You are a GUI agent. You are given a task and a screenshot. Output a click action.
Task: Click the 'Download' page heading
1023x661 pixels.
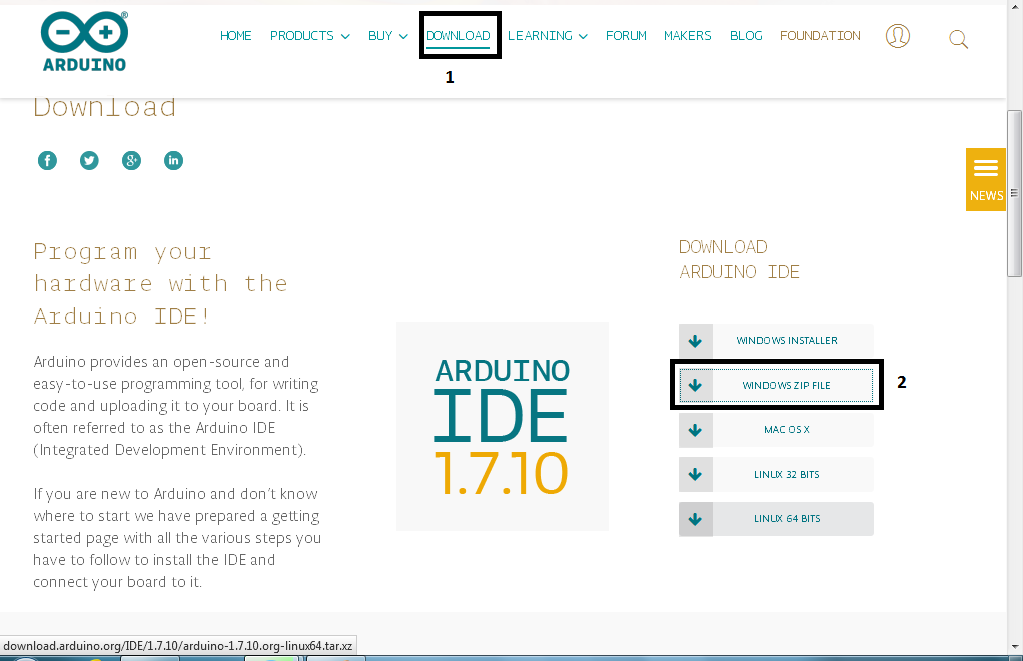click(104, 108)
